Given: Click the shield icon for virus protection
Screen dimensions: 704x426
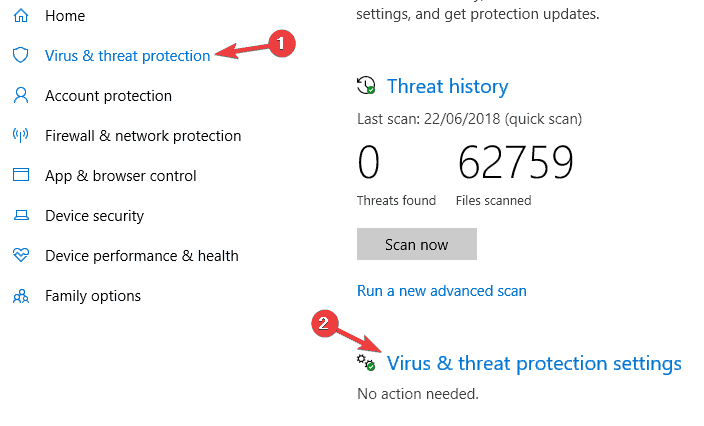Looking at the screenshot, I should [x=21, y=56].
